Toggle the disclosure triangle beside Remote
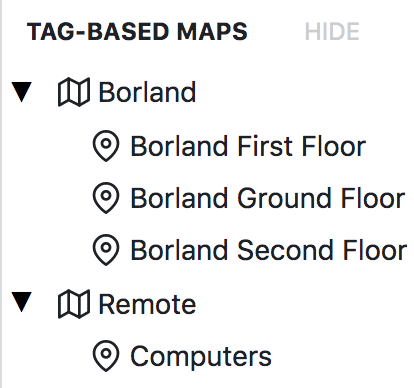 22,302
